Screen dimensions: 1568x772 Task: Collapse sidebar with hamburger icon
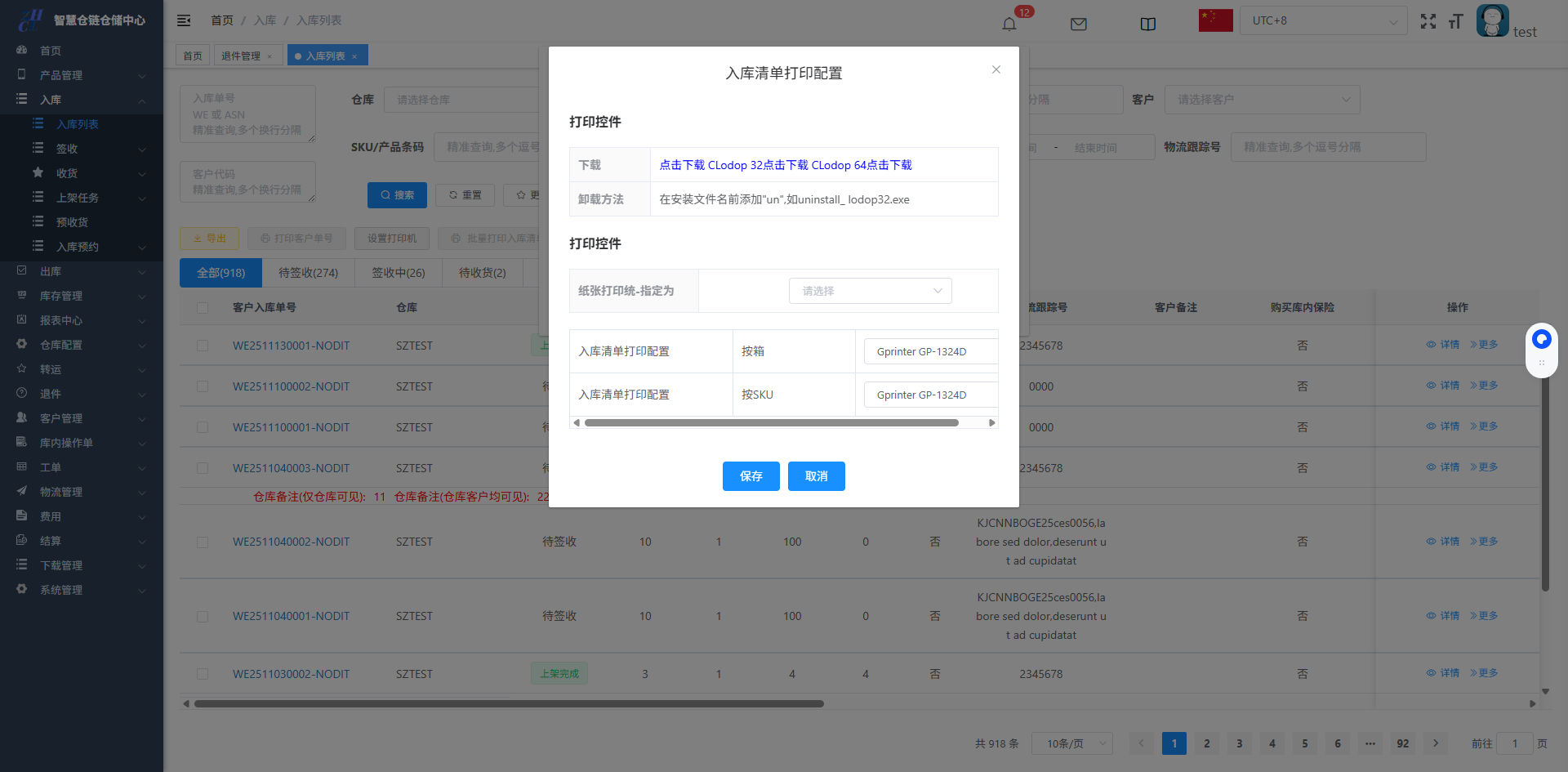[184, 20]
